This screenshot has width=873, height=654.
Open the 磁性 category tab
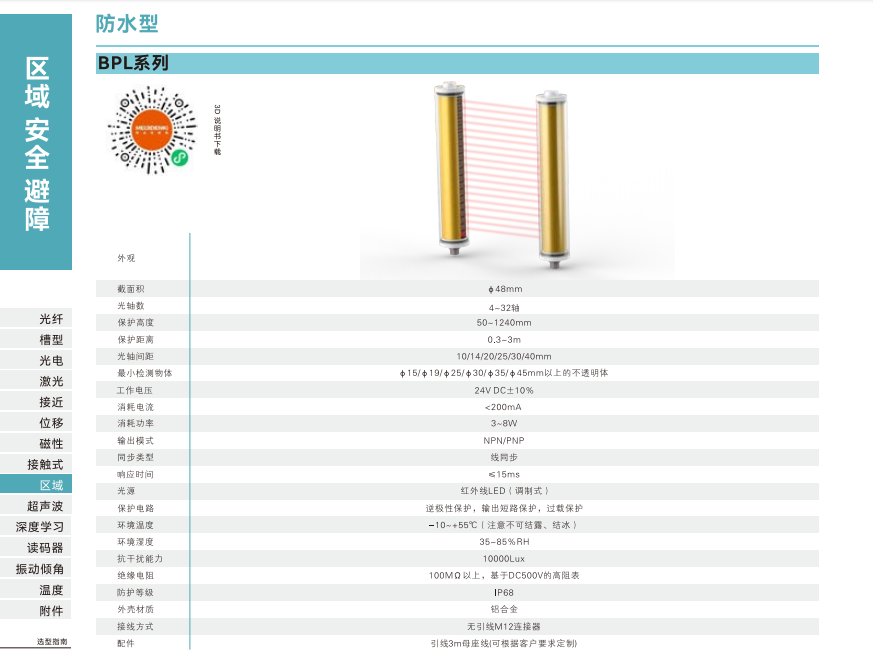(51, 444)
